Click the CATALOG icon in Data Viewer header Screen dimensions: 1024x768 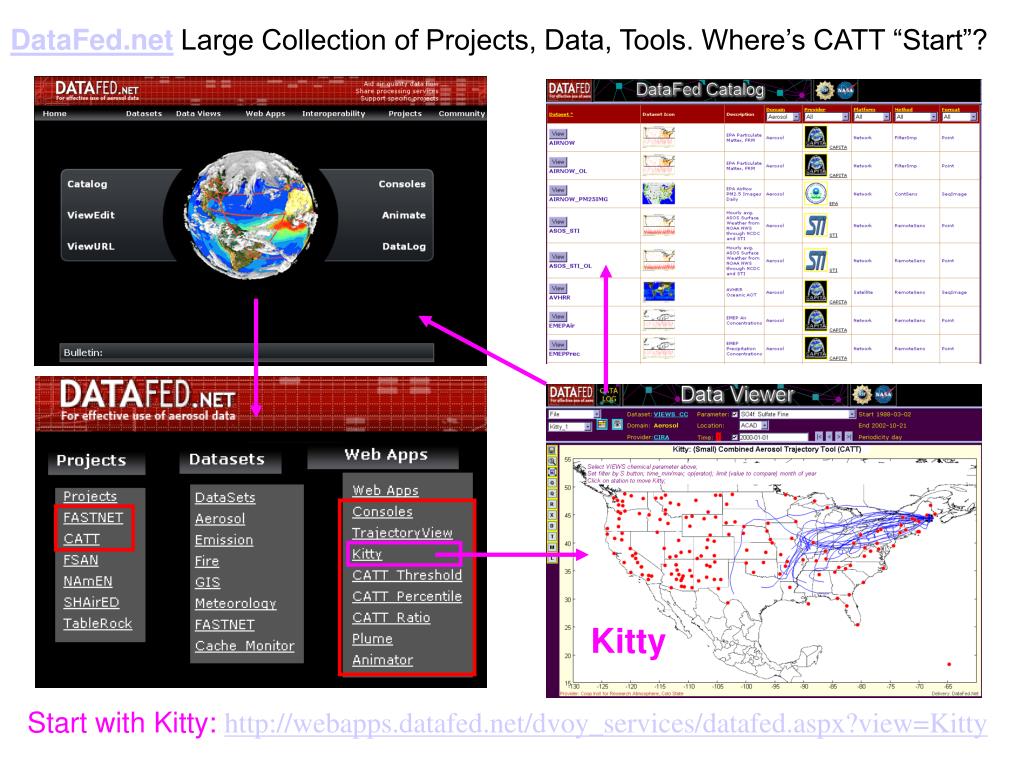coord(609,395)
